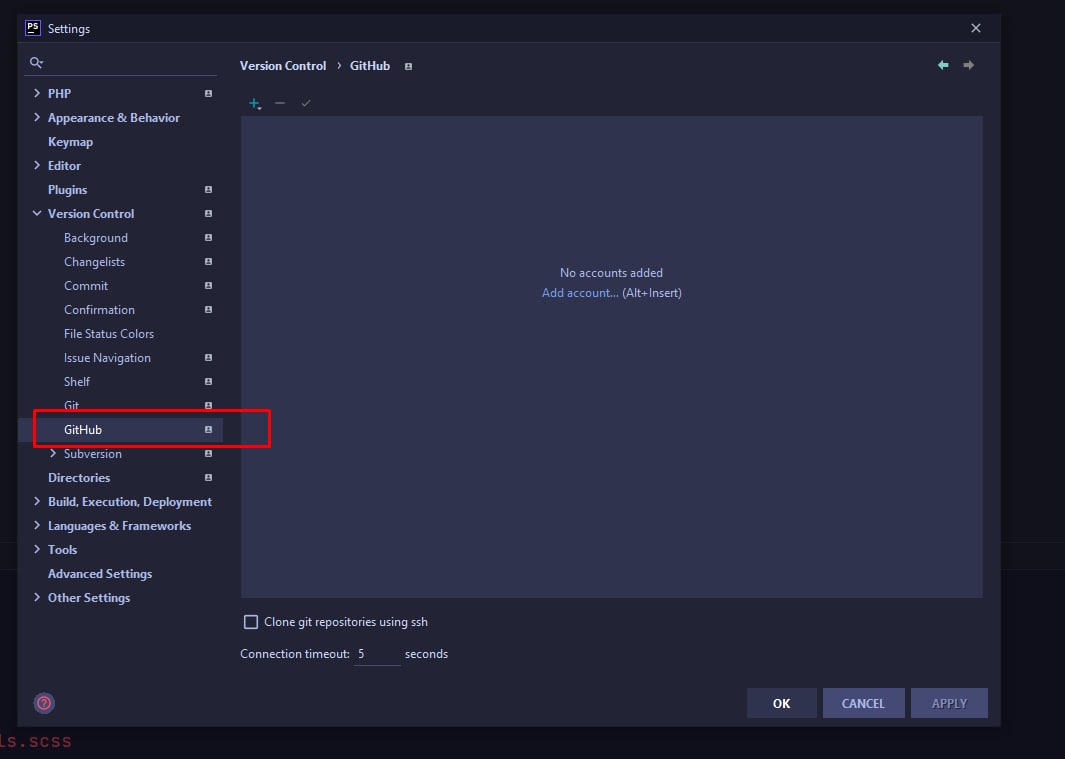The width and height of the screenshot is (1065, 759).
Task: Click the PhpStorm logo in title bar
Action: pyautogui.click(x=33, y=28)
